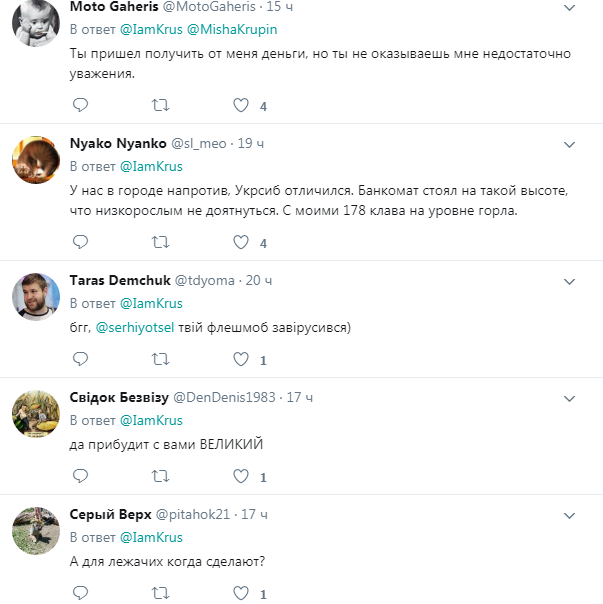
Task: Reply to Свідок Безвізу's tweet
Action: click(x=81, y=475)
